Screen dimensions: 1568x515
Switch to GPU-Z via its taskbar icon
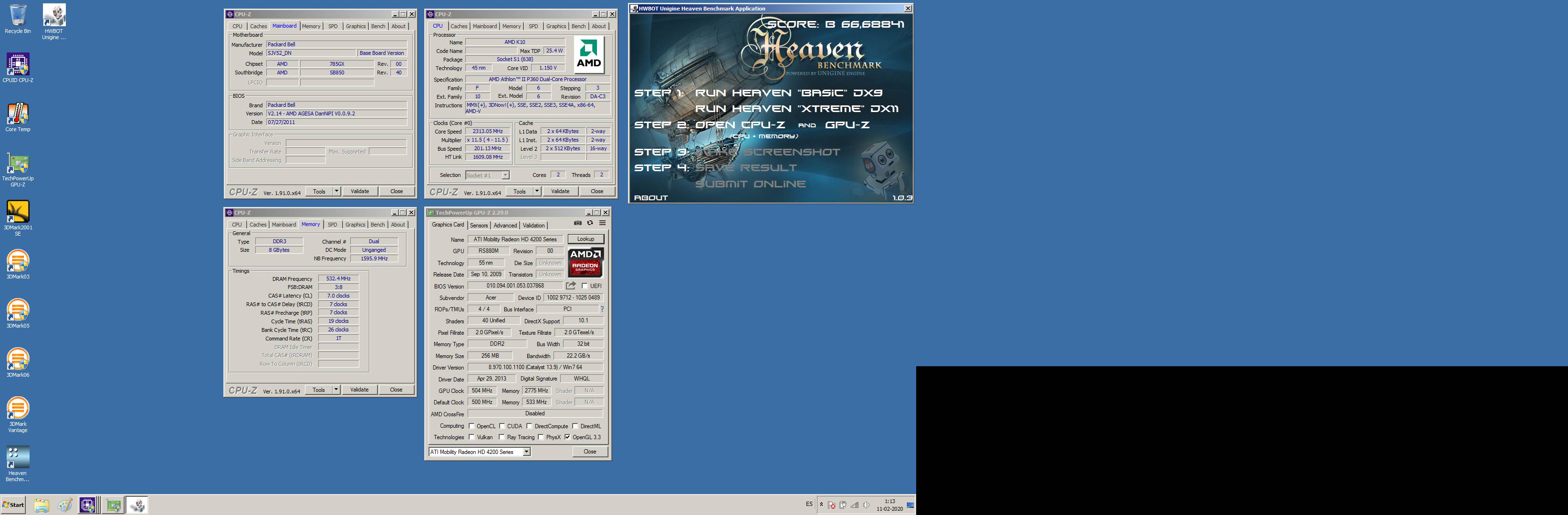point(113,505)
